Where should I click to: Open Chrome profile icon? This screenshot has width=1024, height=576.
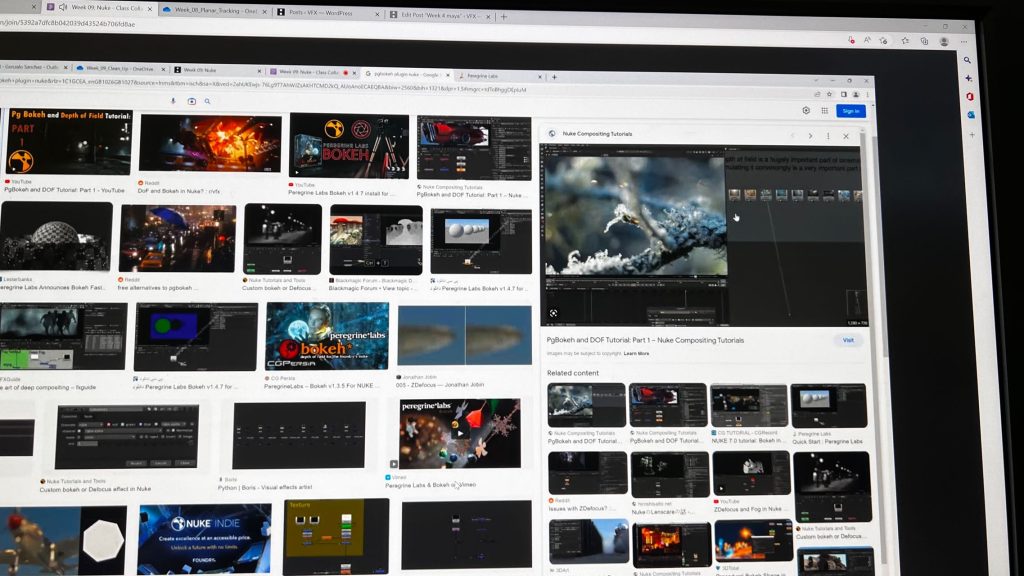856,95
